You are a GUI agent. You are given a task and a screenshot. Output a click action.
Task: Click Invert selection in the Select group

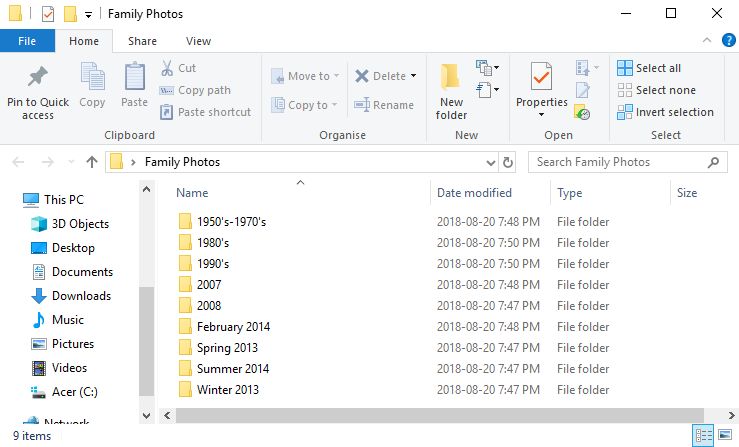[x=665, y=112]
